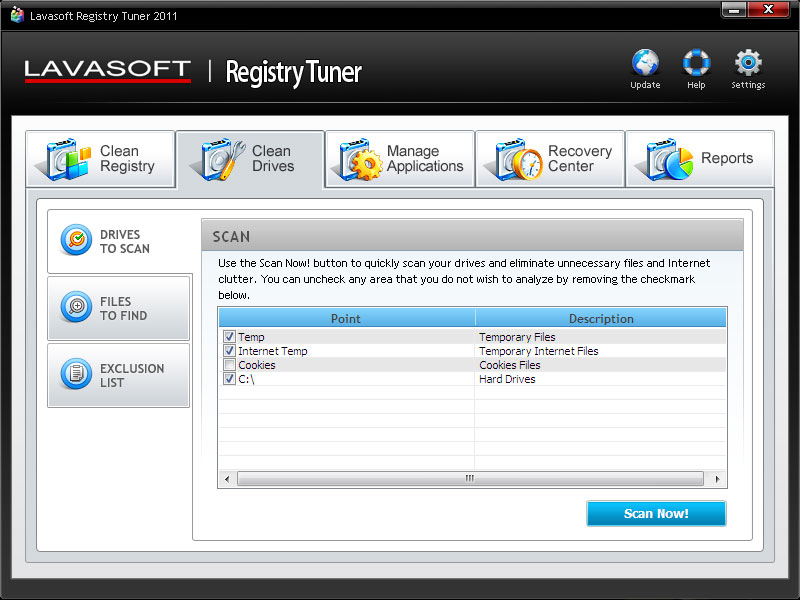Open the Exclusion List section
This screenshot has width=800, height=600.
[x=118, y=375]
